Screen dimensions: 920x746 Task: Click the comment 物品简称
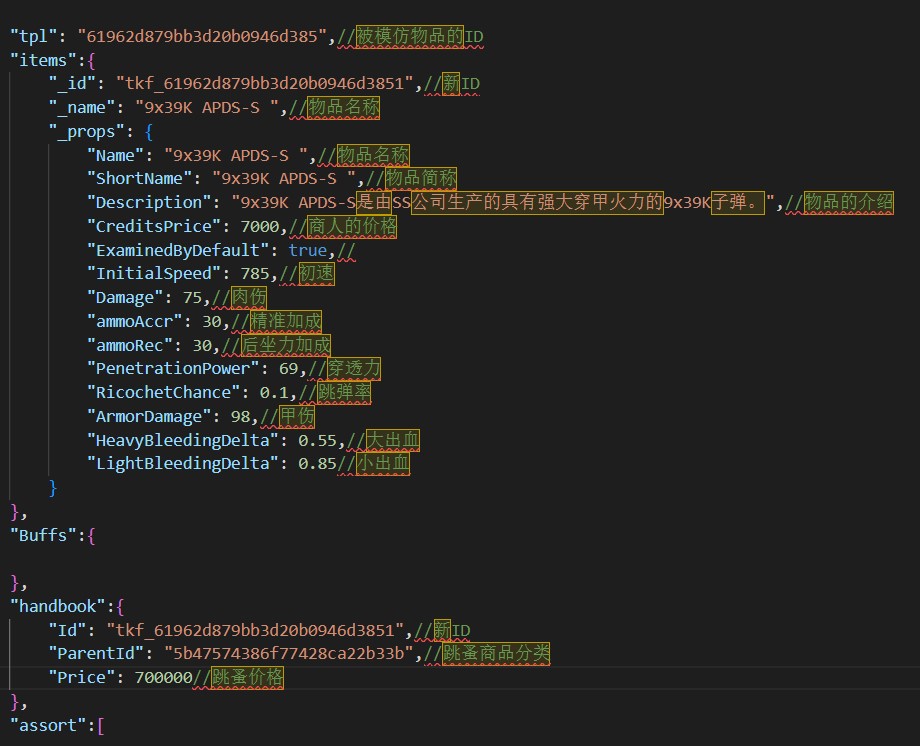421,179
